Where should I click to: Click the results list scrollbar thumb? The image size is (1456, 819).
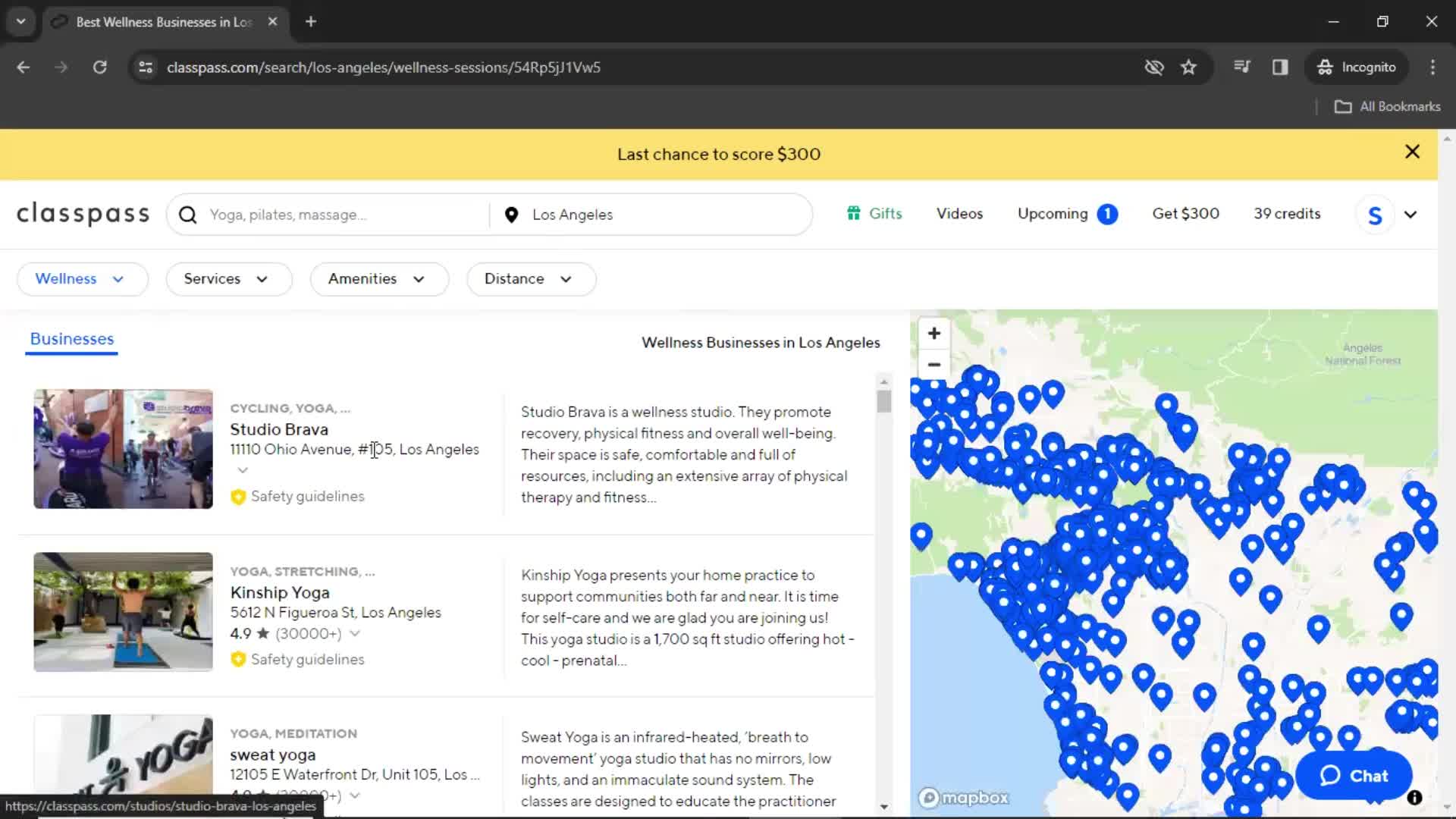tap(883, 401)
